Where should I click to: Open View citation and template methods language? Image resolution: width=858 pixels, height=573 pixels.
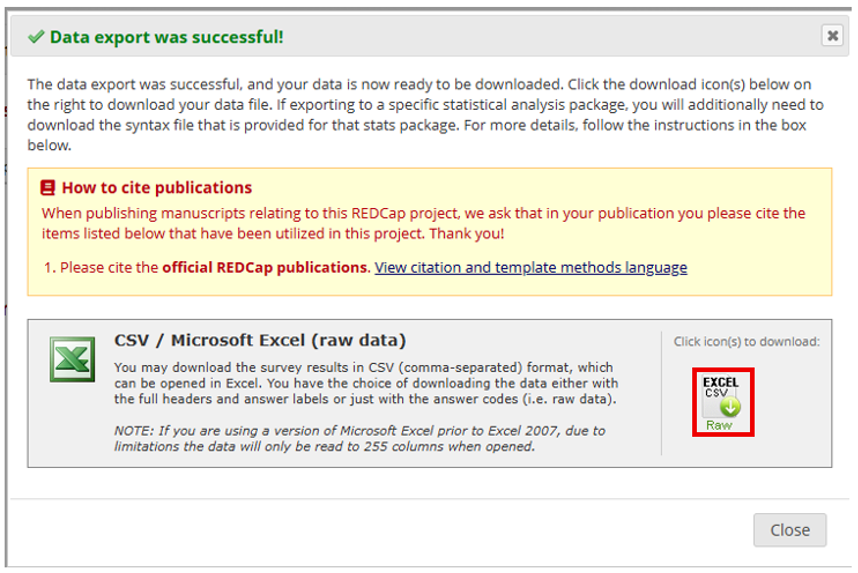531,268
